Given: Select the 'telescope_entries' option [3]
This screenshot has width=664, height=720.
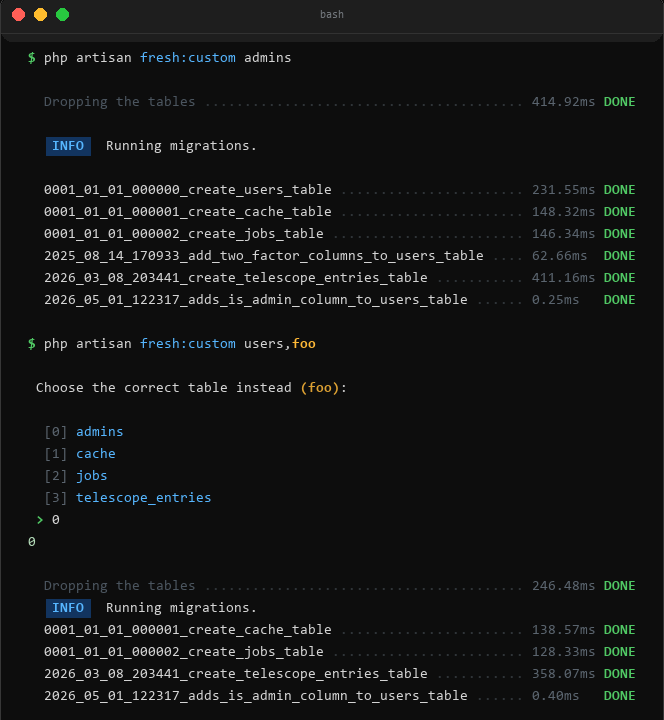Looking at the screenshot, I should coord(144,498).
